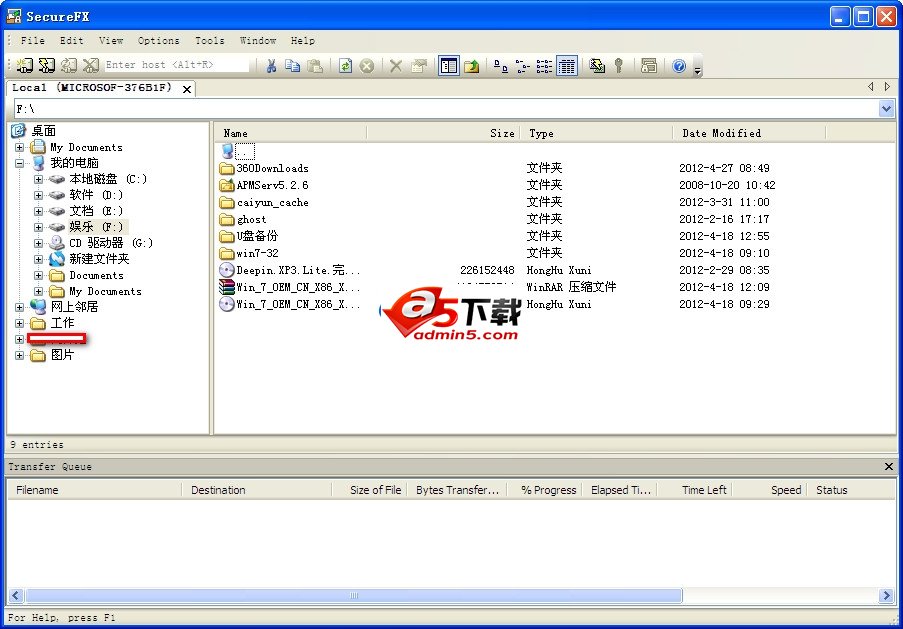Click the key-shaped security toolbar icon
This screenshot has height=629, width=903.
pyautogui.click(x=619, y=65)
